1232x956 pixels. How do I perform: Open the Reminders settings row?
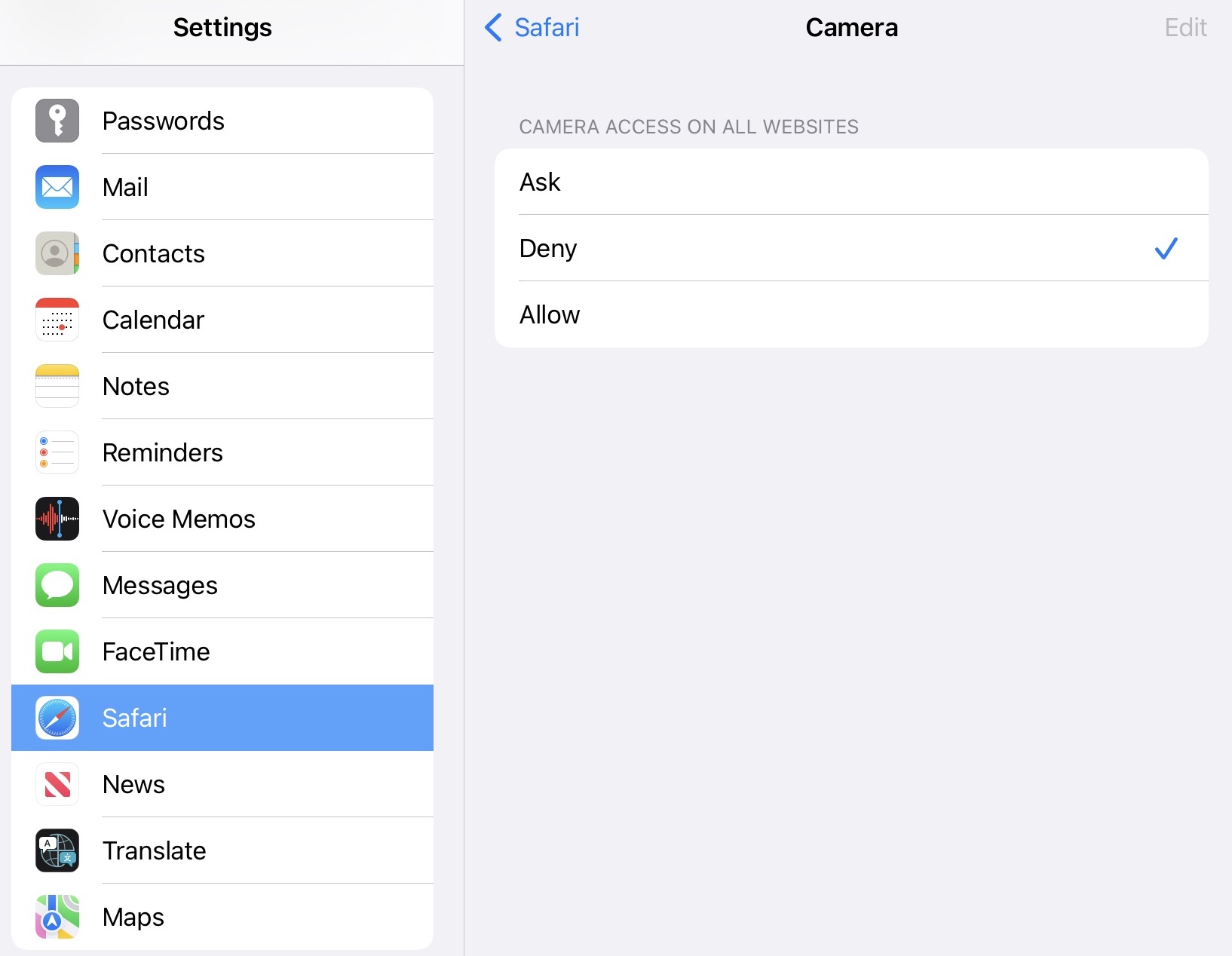click(x=222, y=452)
